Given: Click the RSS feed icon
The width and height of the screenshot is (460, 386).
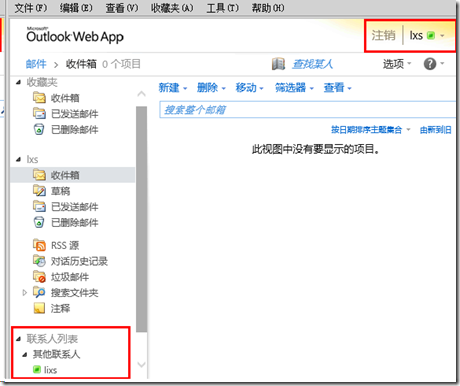Looking at the screenshot, I should [39, 245].
